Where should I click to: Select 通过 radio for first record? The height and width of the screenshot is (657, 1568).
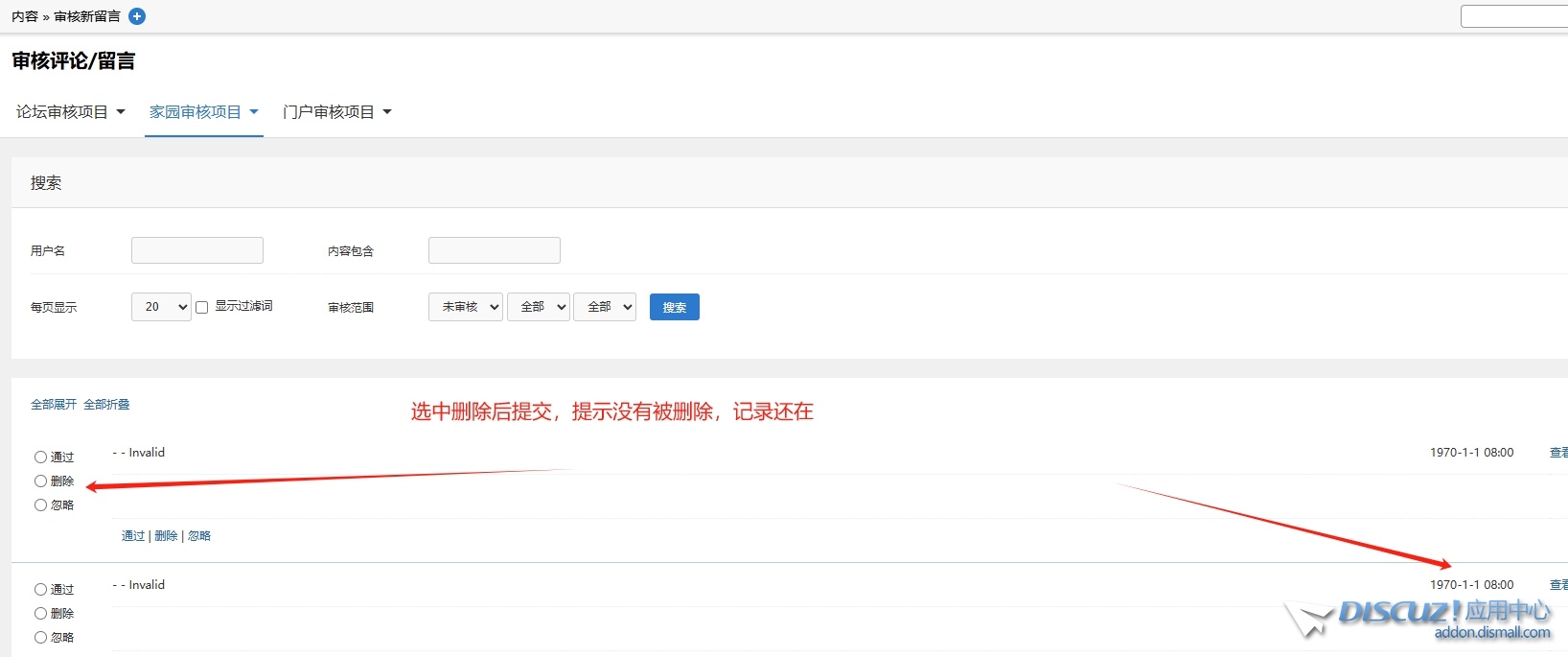point(40,458)
